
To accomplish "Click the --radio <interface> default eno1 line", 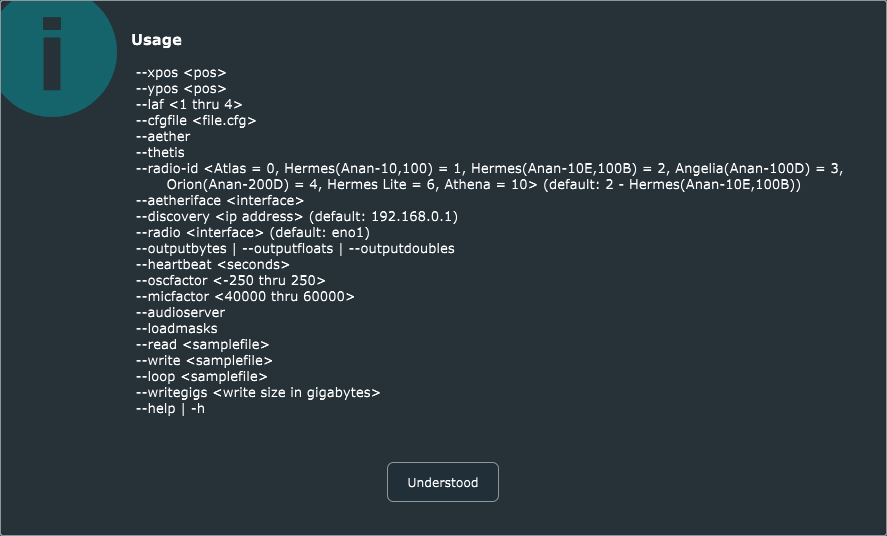I will tap(253, 232).
